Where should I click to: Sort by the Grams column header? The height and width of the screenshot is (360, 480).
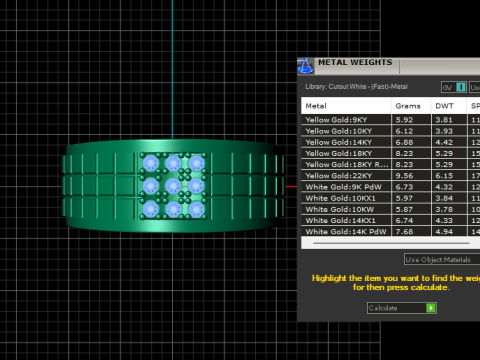coord(411,106)
